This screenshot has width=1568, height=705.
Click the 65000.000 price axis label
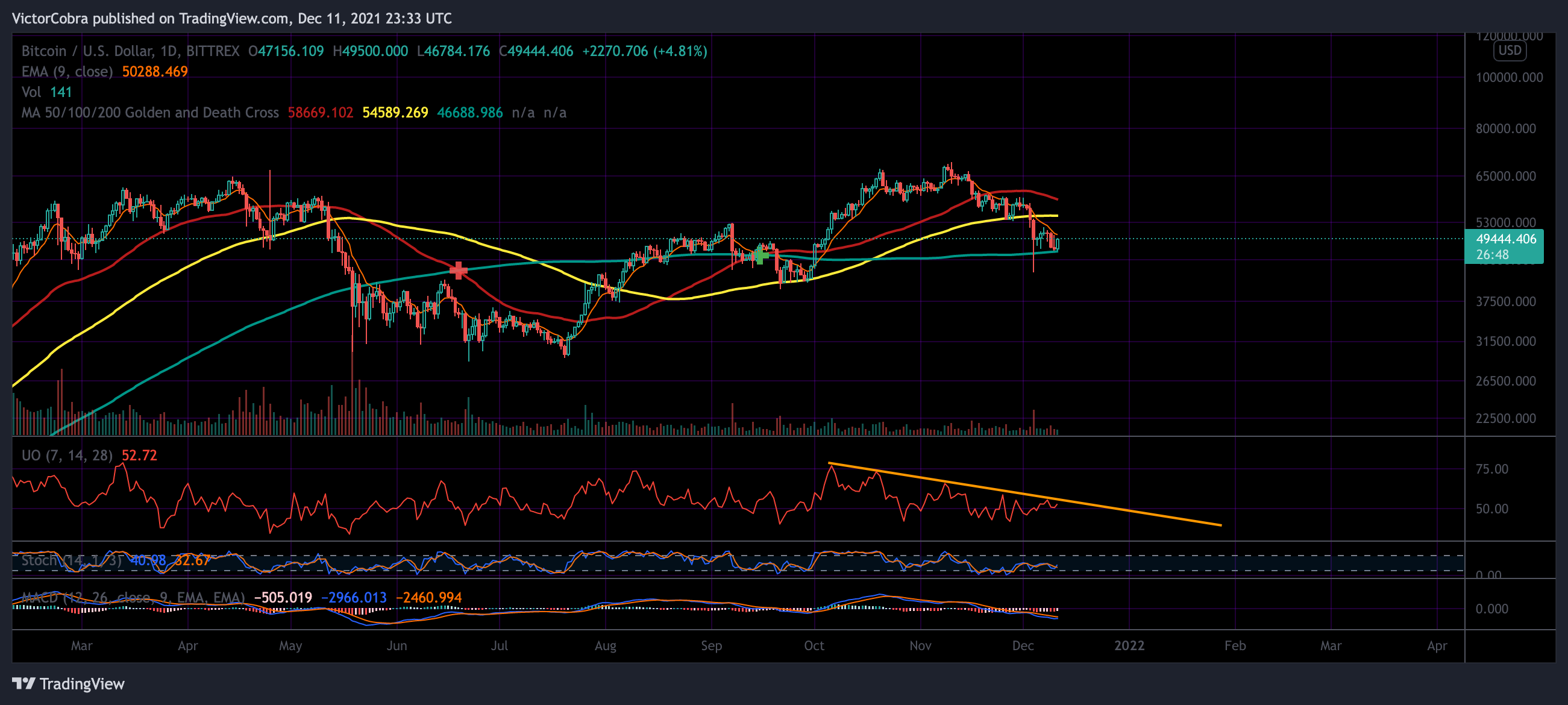1505,176
